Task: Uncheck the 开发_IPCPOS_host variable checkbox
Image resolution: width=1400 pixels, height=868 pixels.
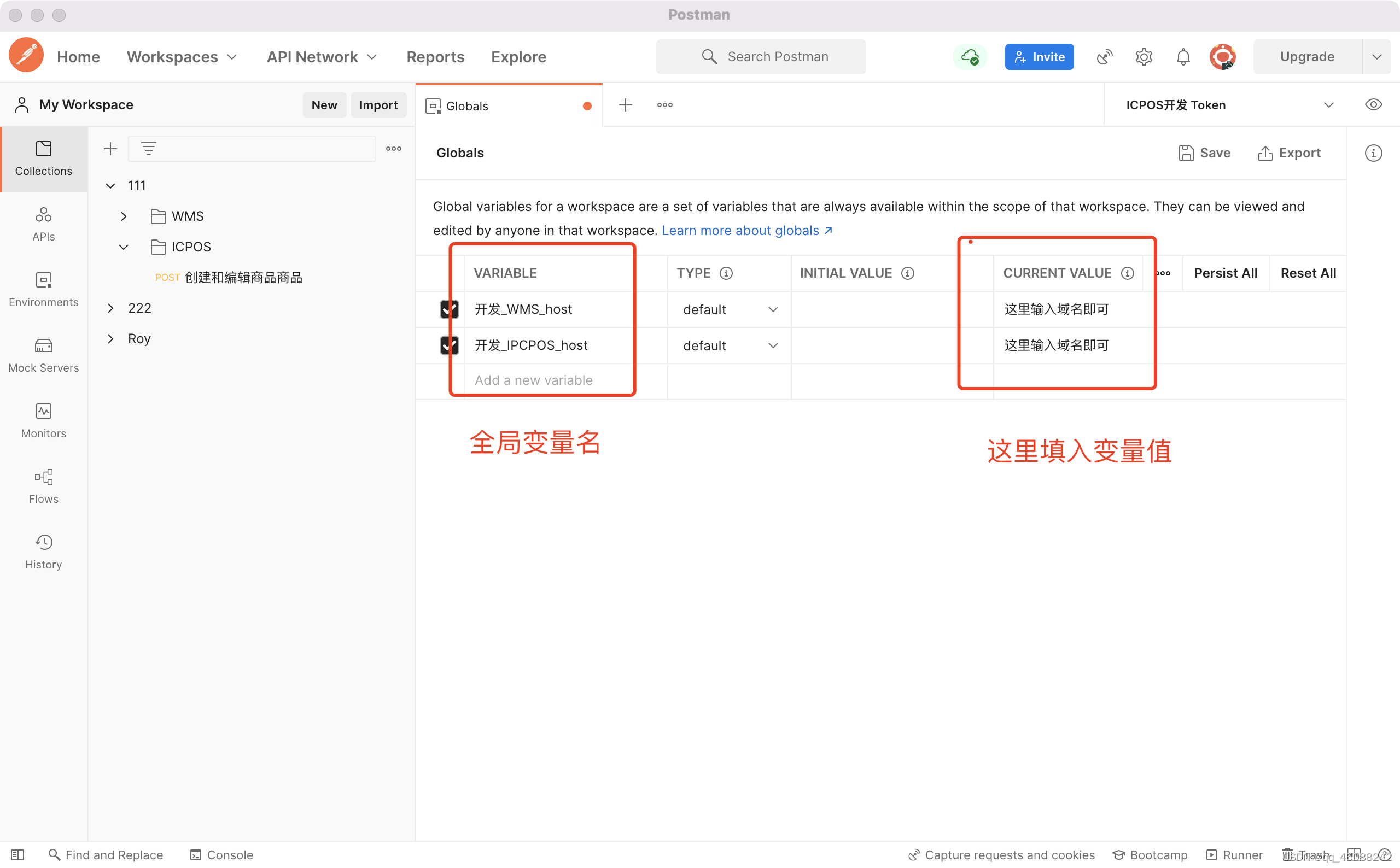Action: pos(449,345)
